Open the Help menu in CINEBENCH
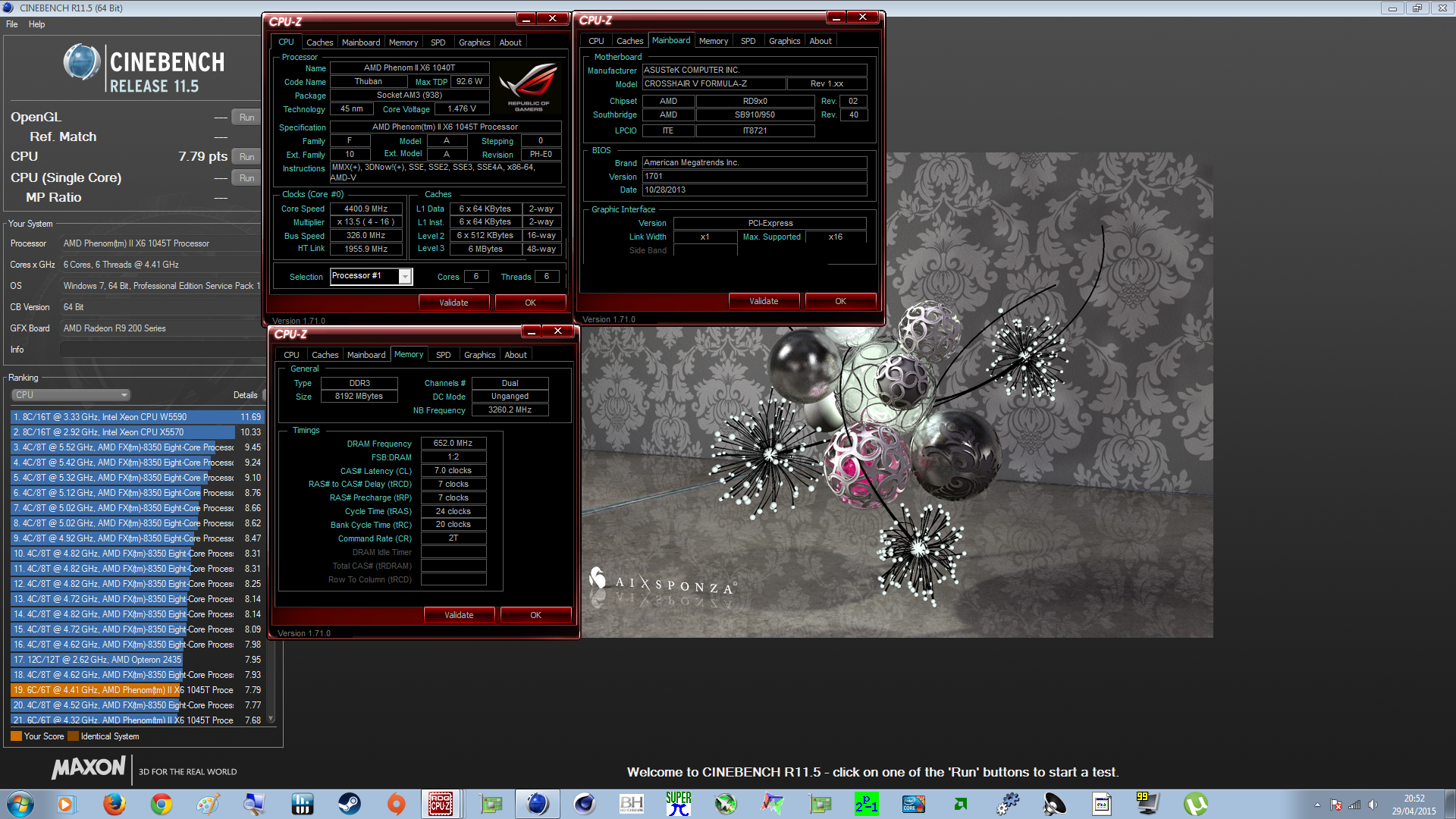 [36, 24]
